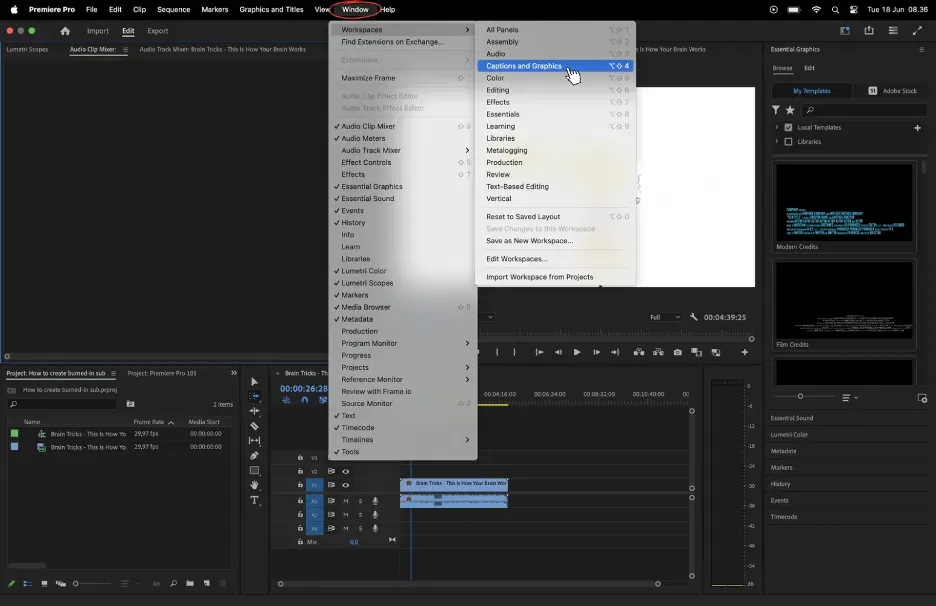Choose the Color workspace
This screenshot has height=606, width=936.
(555, 78)
